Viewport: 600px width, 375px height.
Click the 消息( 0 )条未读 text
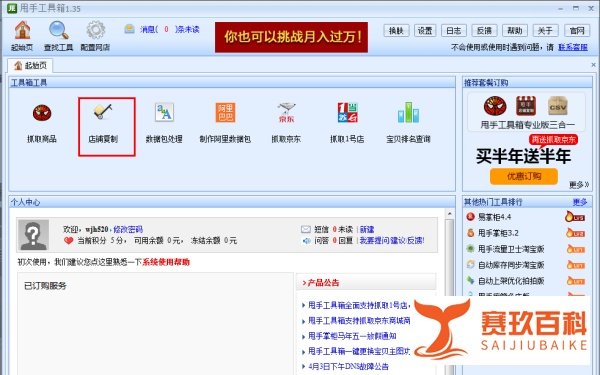pyautogui.click(x=170, y=29)
